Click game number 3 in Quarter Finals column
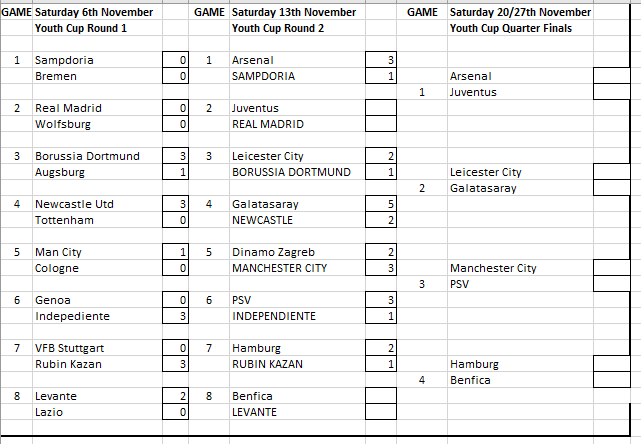Viewport: 641px width, 444px height. coord(423,284)
